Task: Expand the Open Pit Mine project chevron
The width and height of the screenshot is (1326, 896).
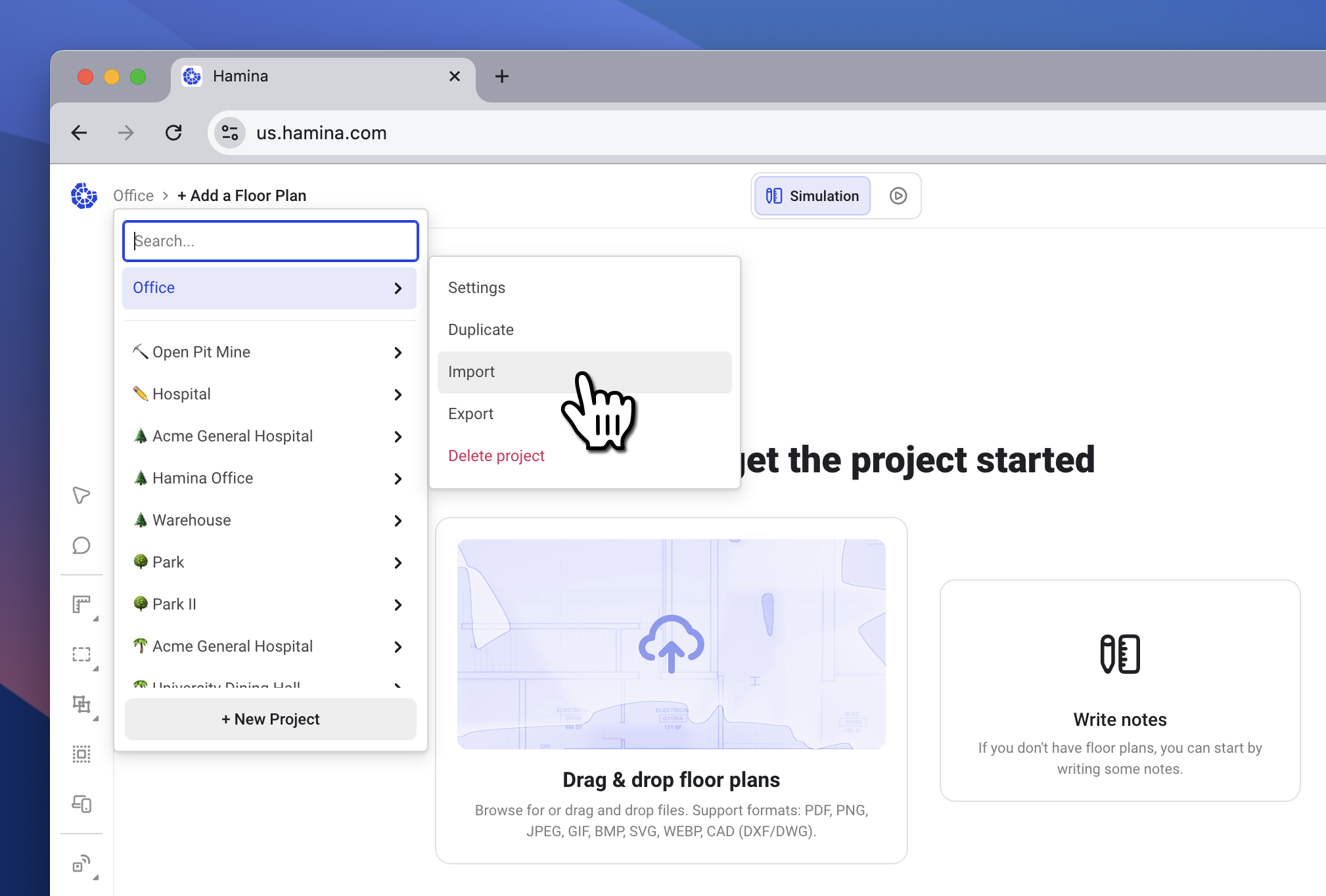Action: [398, 353]
